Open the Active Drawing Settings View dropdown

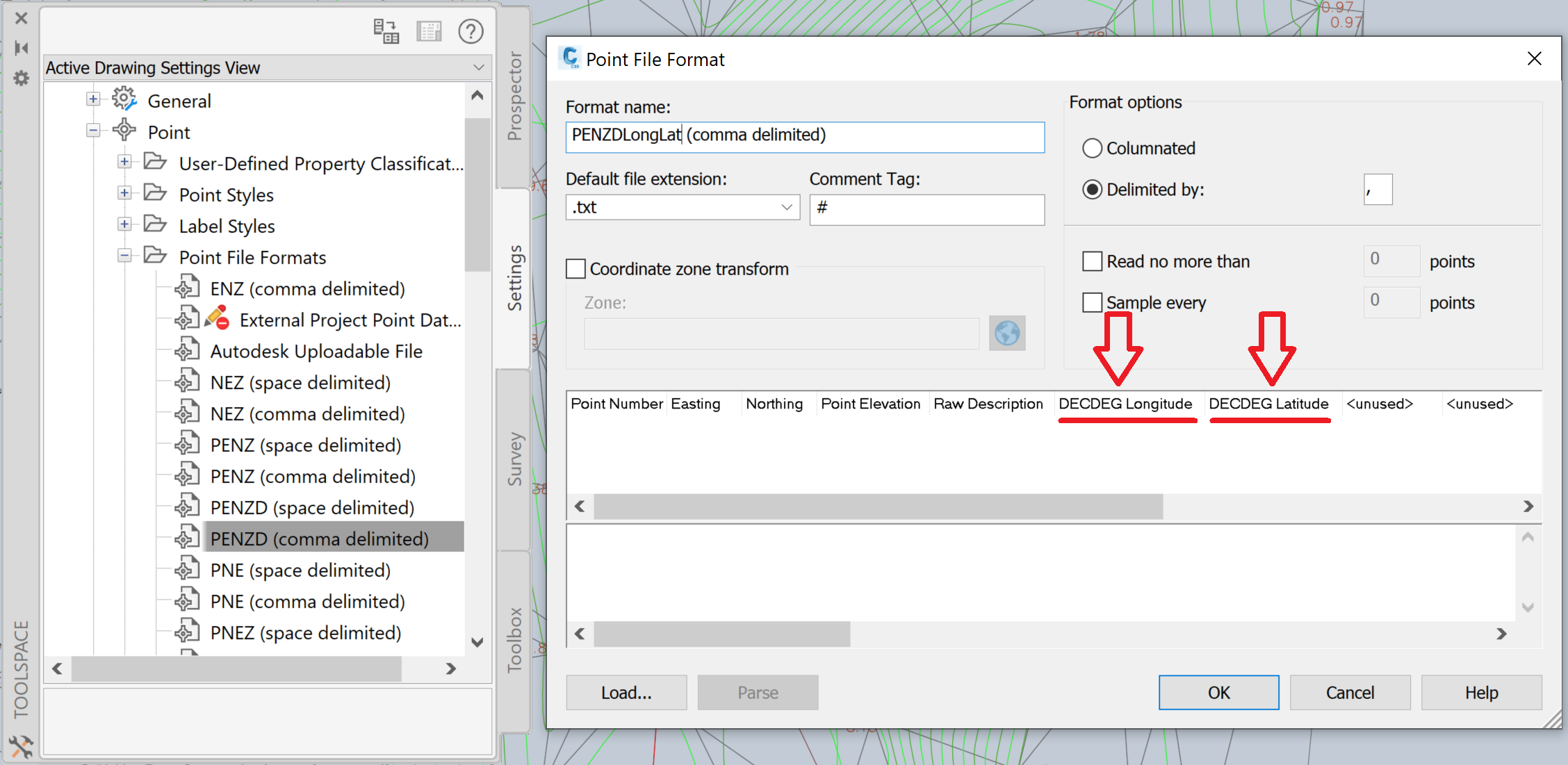coord(478,67)
